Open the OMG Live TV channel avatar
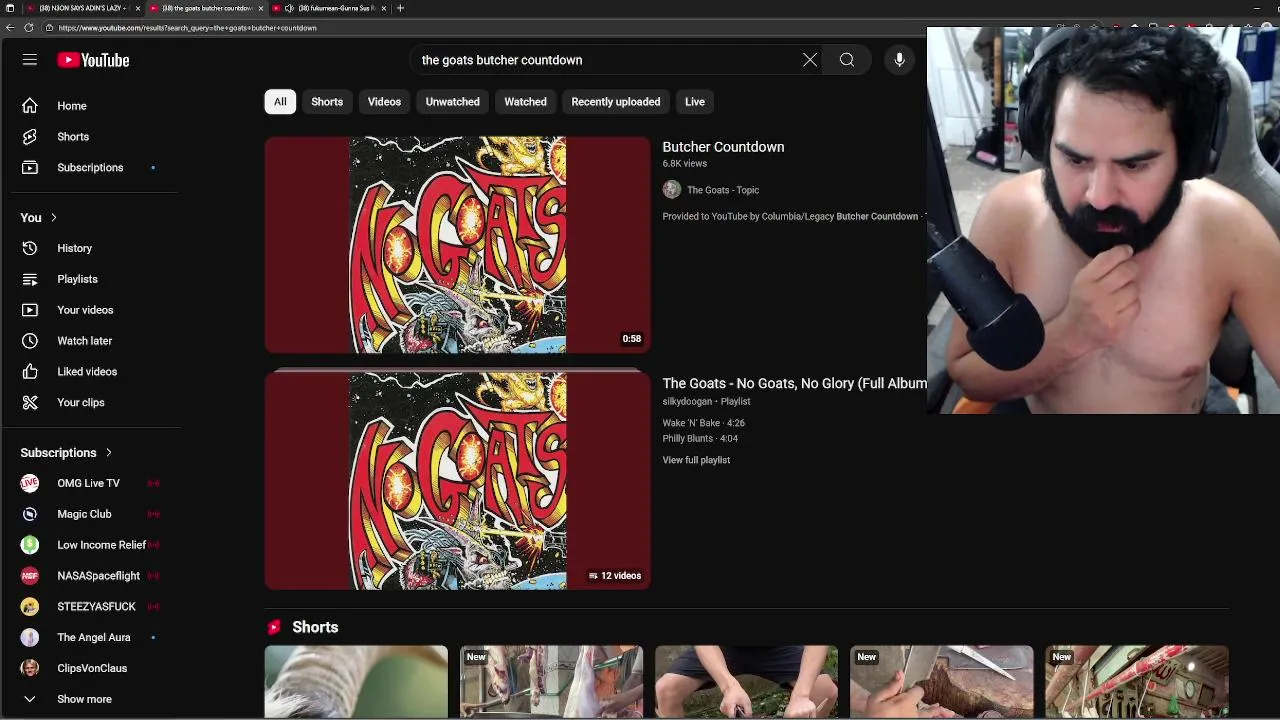Screen dimensions: 1280x720 30,483
